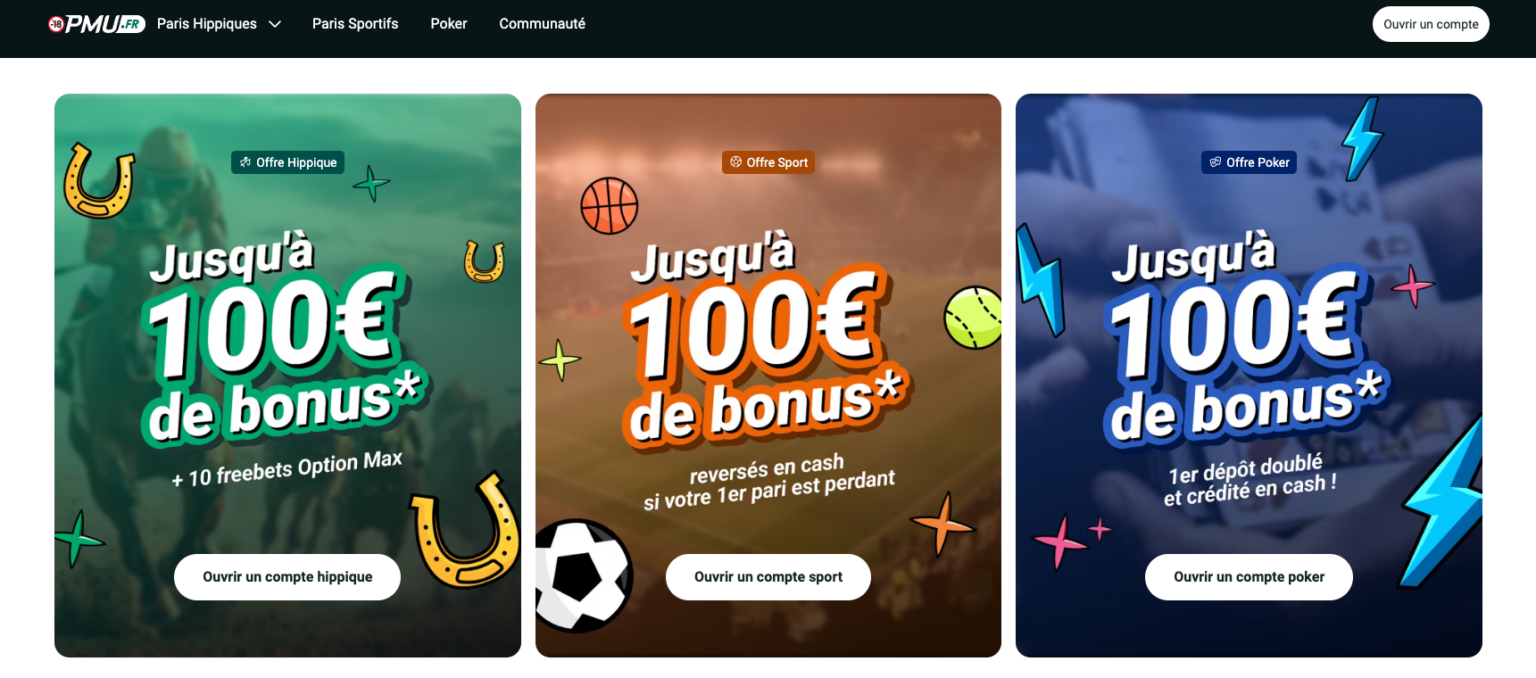Expand the Paris Hippiques dropdown chevron
This screenshot has height=678, width=1536.
(x=275, y=24)
